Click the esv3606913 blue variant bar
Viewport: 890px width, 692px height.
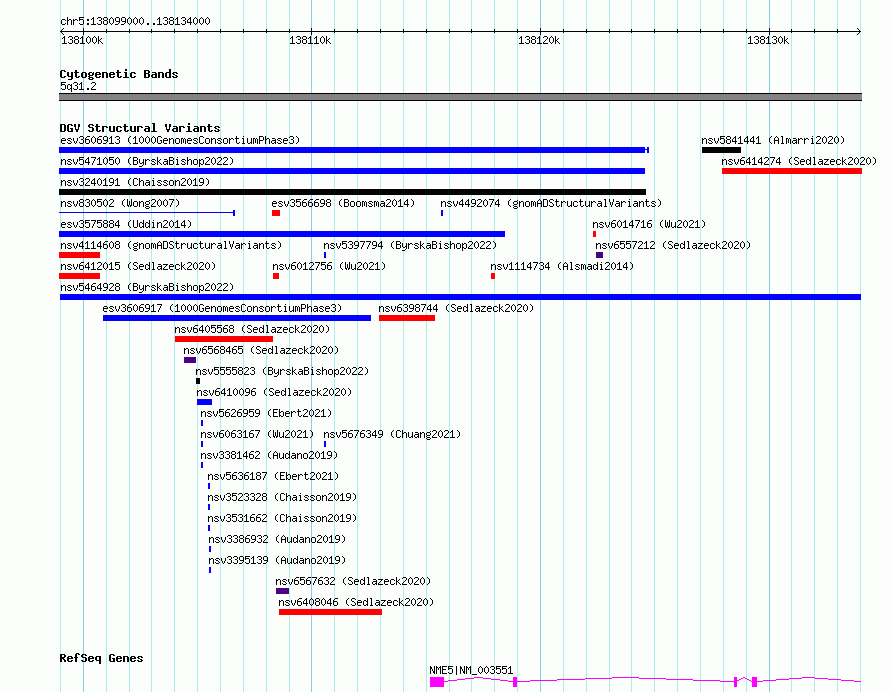354,150
